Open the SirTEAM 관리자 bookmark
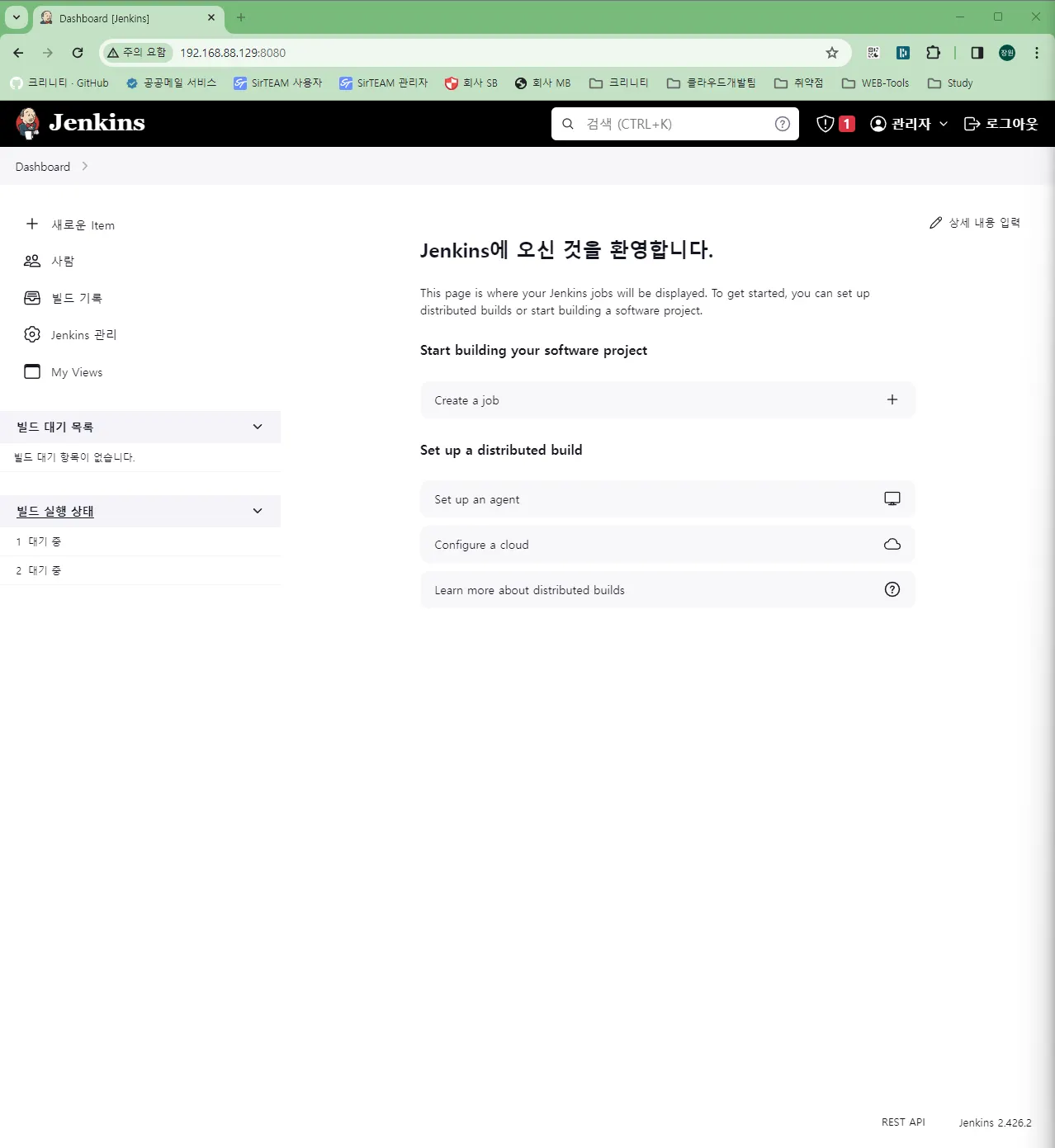Viewport: 1055px width, 1148px height. [x=384, y=83]
